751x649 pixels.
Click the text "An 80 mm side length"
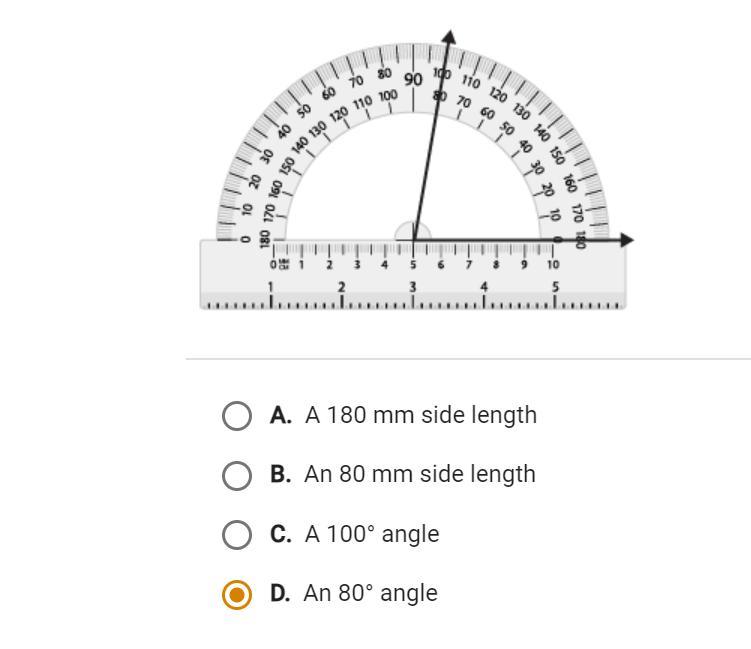tap(420, 474)
